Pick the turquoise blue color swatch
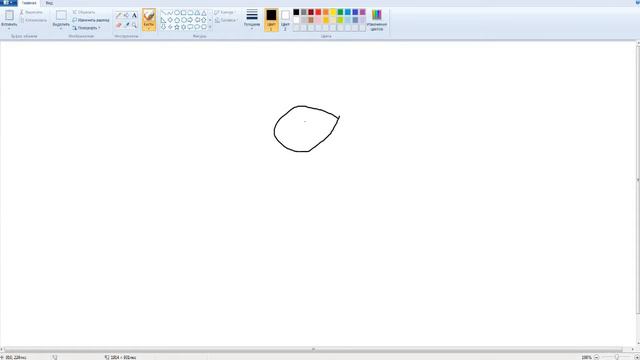Screen dimensions: 640x360 pos(348,12)
